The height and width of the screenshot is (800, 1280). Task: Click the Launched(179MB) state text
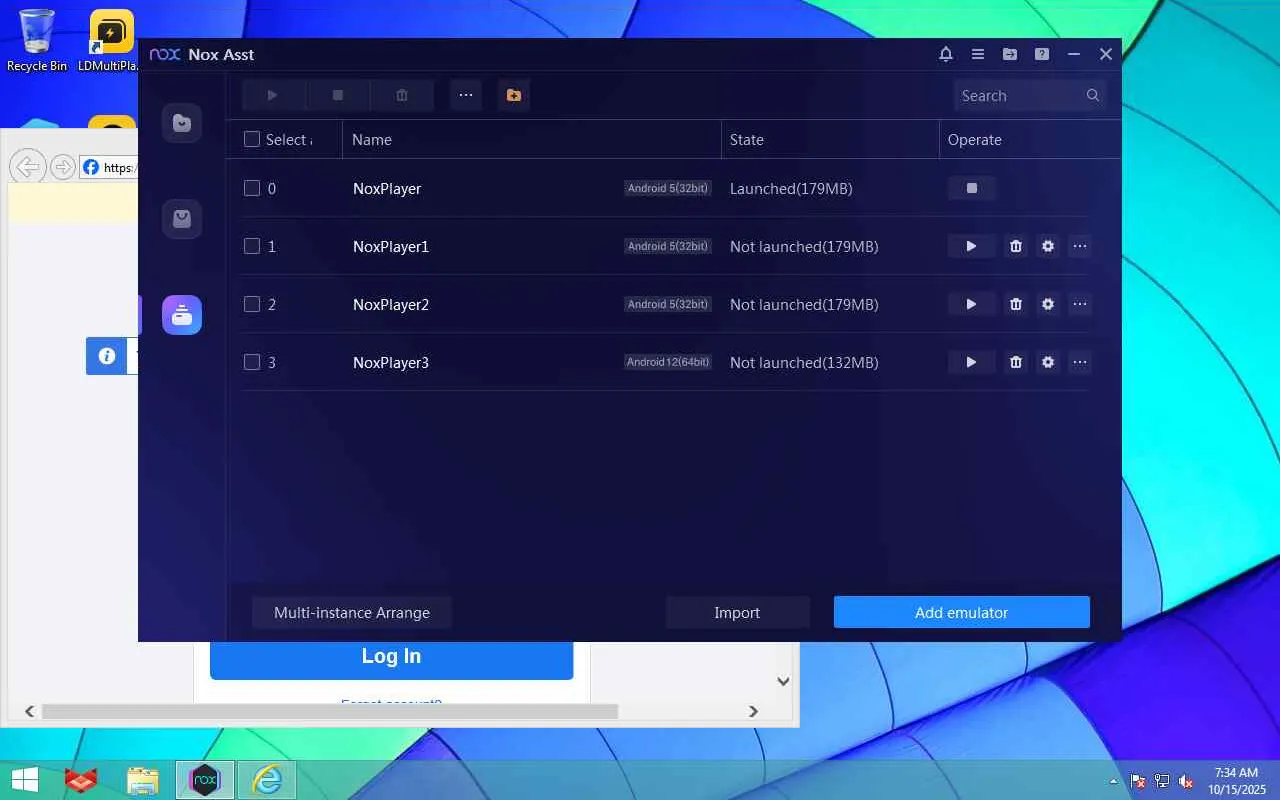point(791,188)
